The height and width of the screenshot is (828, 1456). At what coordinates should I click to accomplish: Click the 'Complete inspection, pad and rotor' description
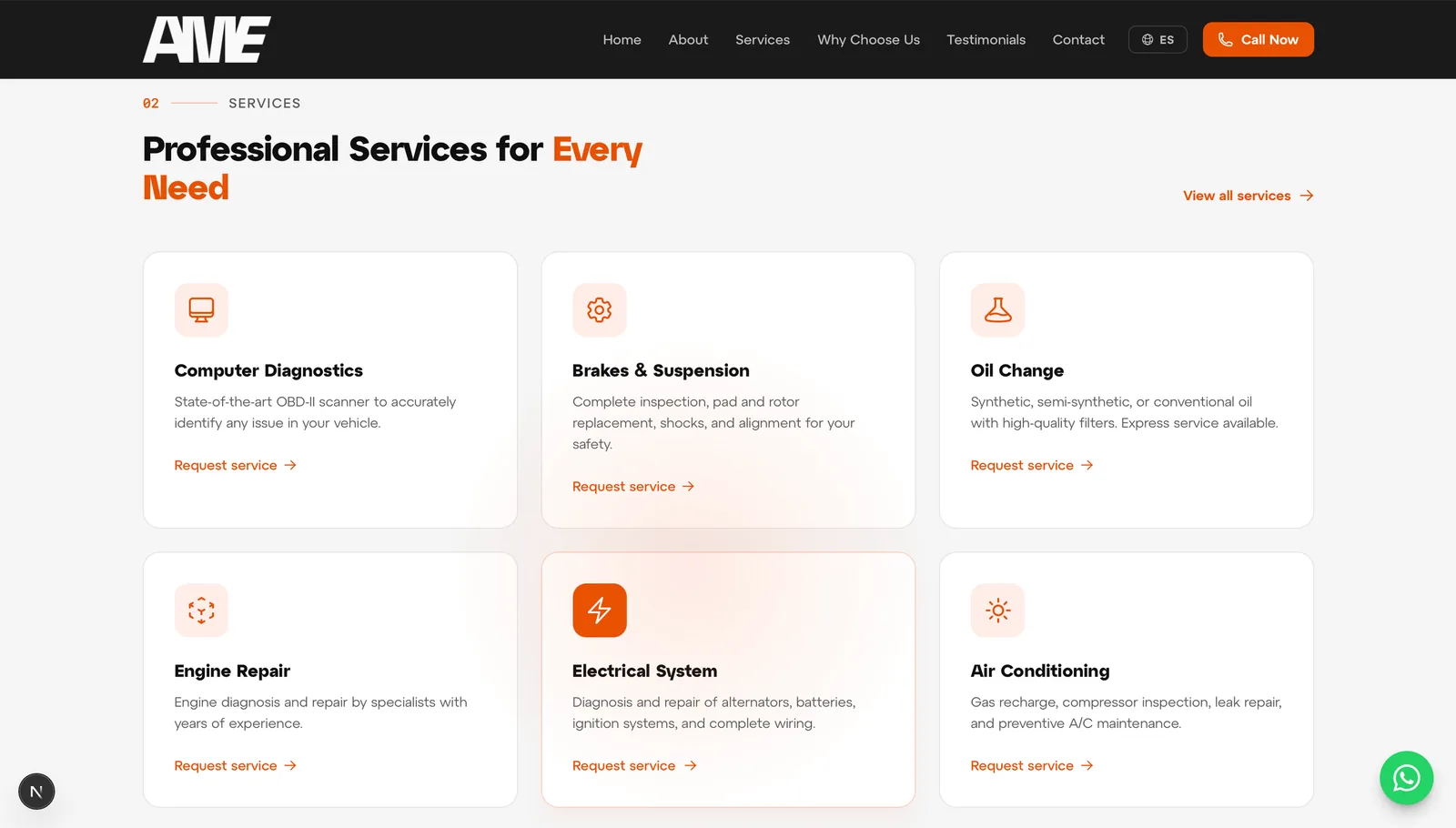pos(713,423)
